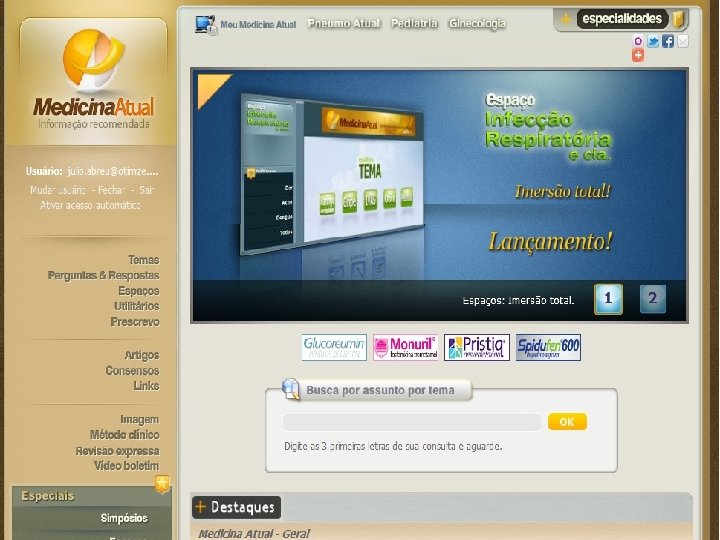Click the Medicina Atual - Geral heading
The image size is (720, 540).
(x=254, y=534)
